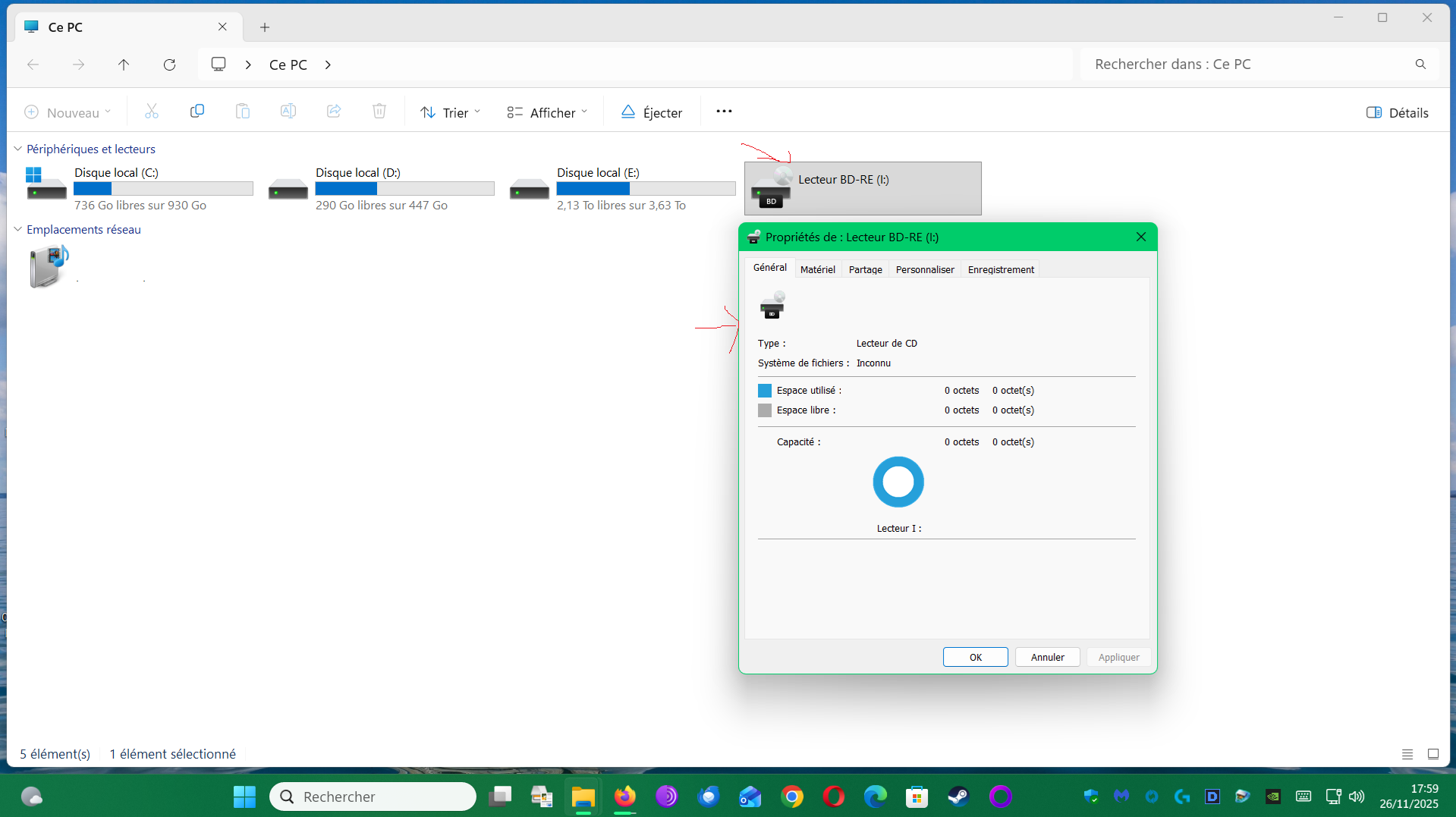The width and height of the screenshot is (1456, 817).
Task: Open the Nouveau dropdown
Action: point(68,112)
